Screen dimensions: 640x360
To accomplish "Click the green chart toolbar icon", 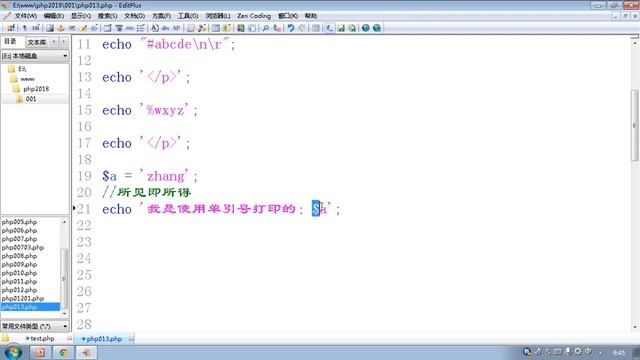I will click(341, 28).
